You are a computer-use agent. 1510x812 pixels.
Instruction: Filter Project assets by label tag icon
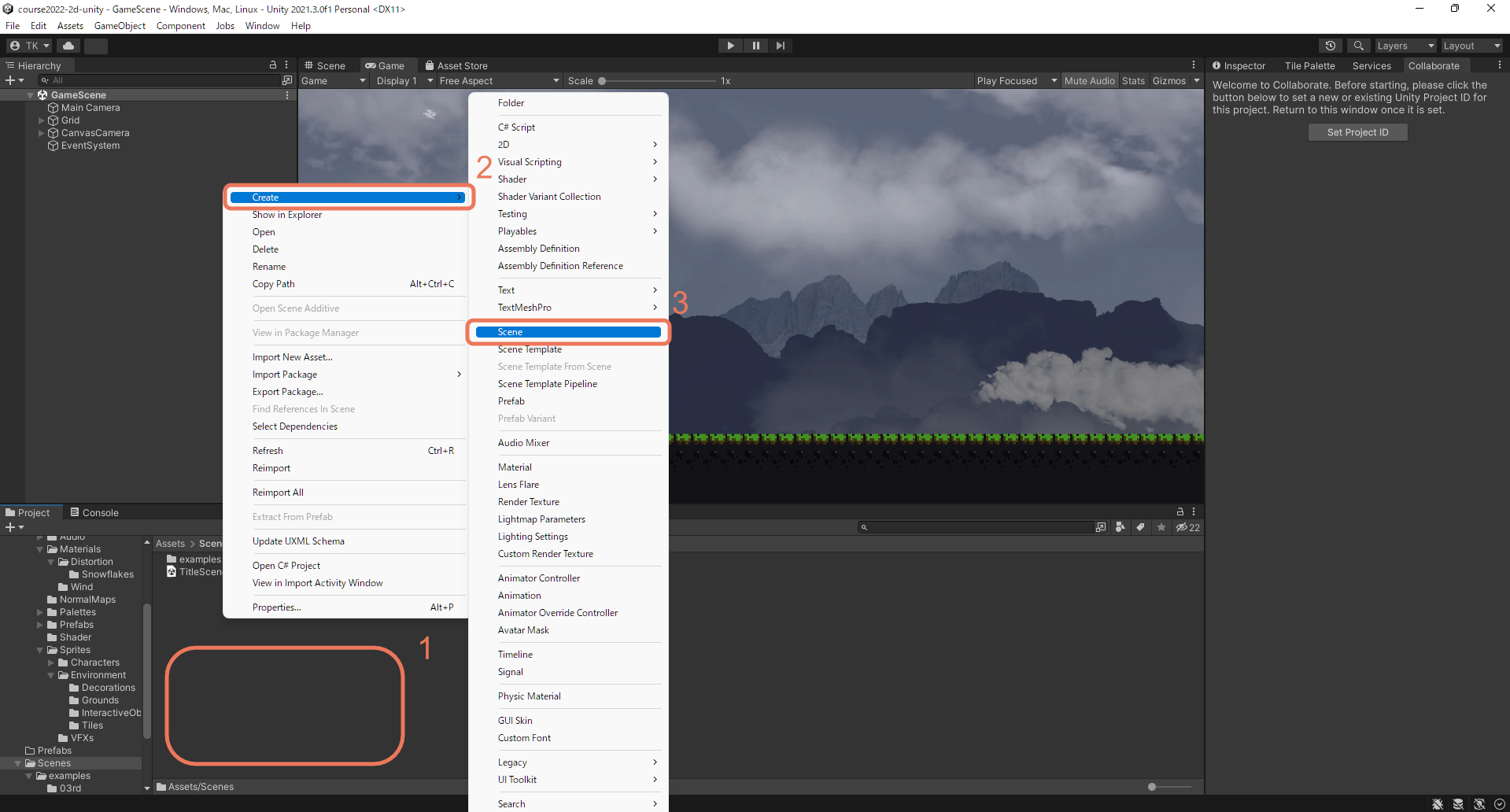coord(1140,527)
